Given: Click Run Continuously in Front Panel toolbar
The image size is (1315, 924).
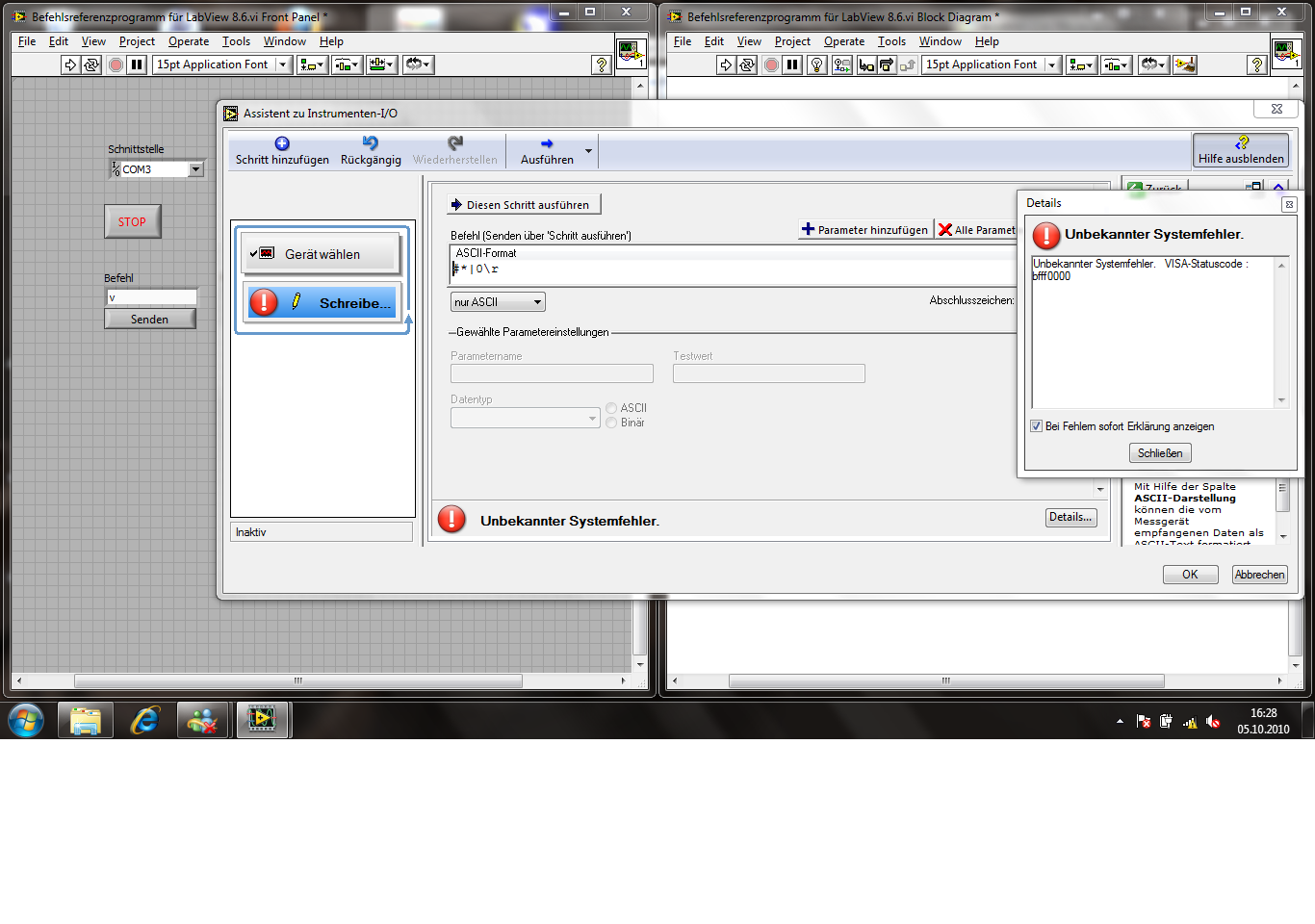Looking at the screenshot, I should [91, 64].
